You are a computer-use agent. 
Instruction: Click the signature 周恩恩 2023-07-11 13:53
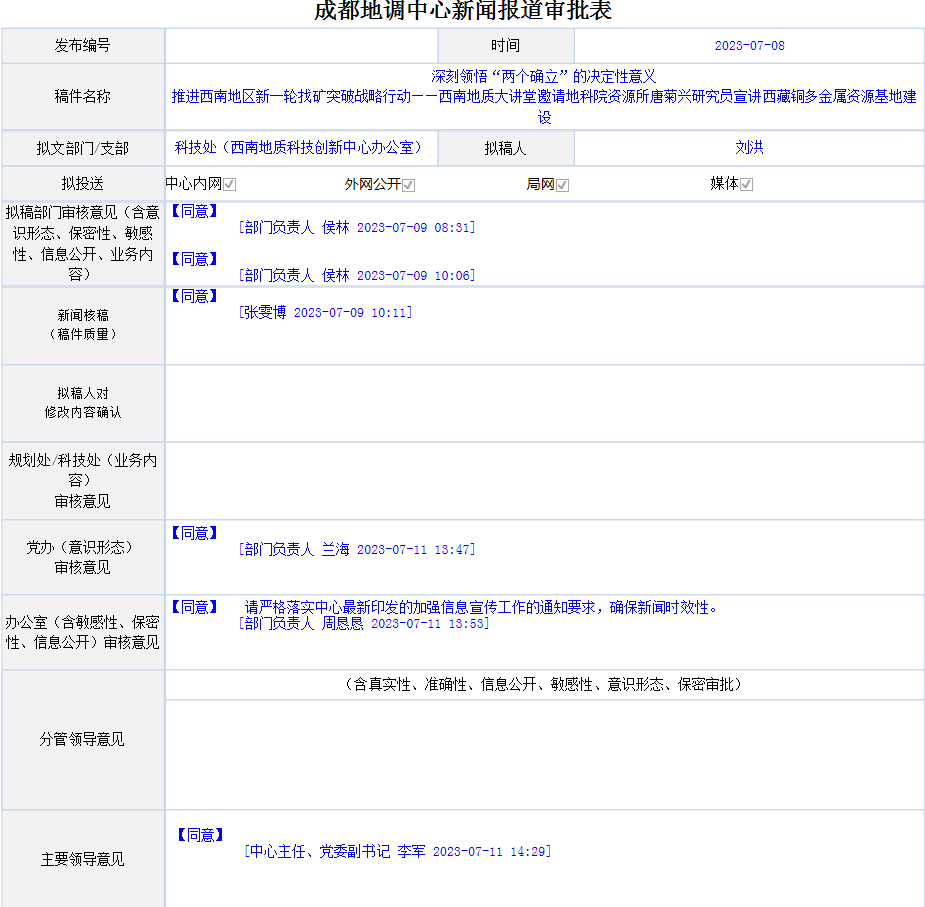[363, 623]
